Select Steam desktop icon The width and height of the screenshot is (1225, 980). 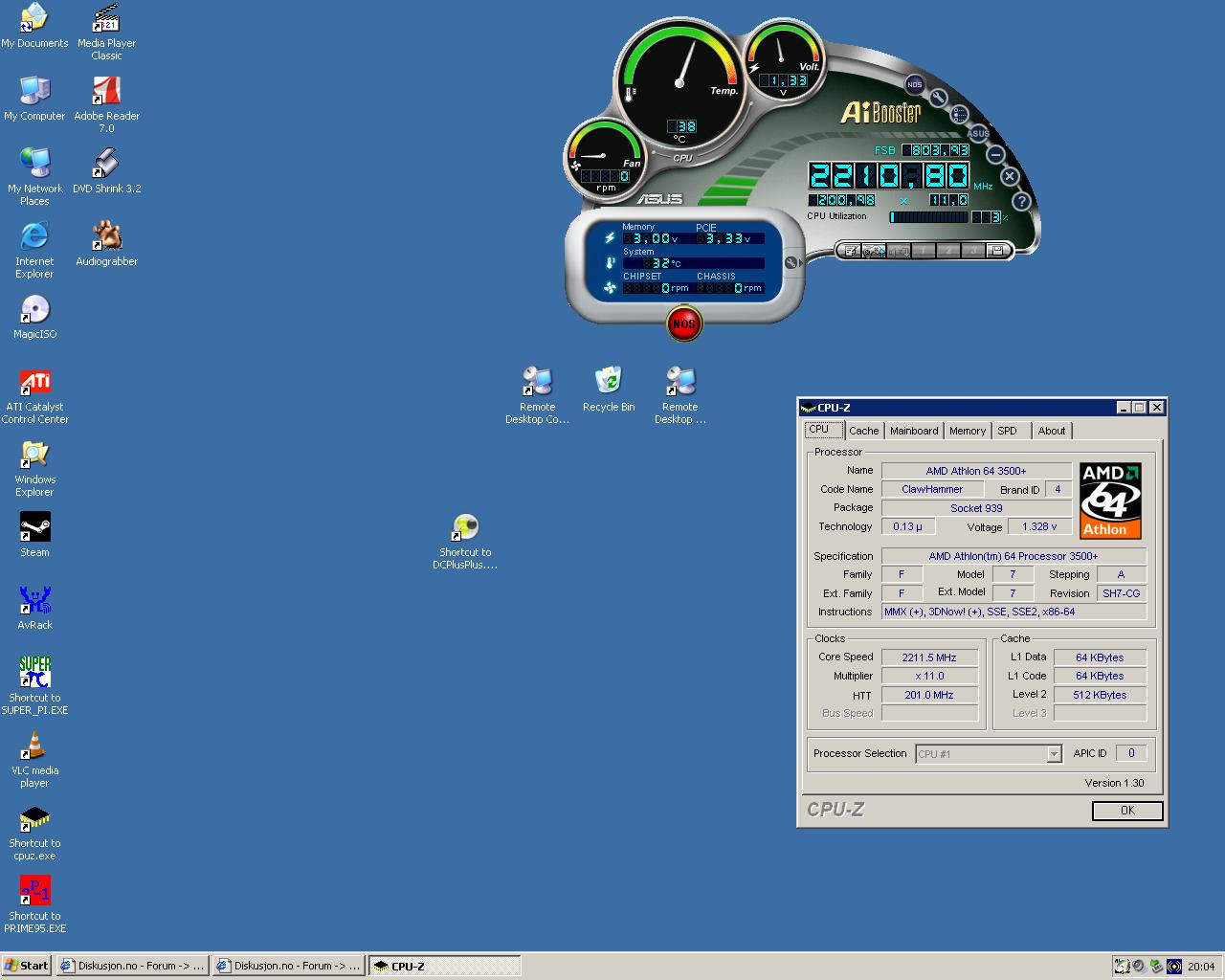tap(34, 535)
